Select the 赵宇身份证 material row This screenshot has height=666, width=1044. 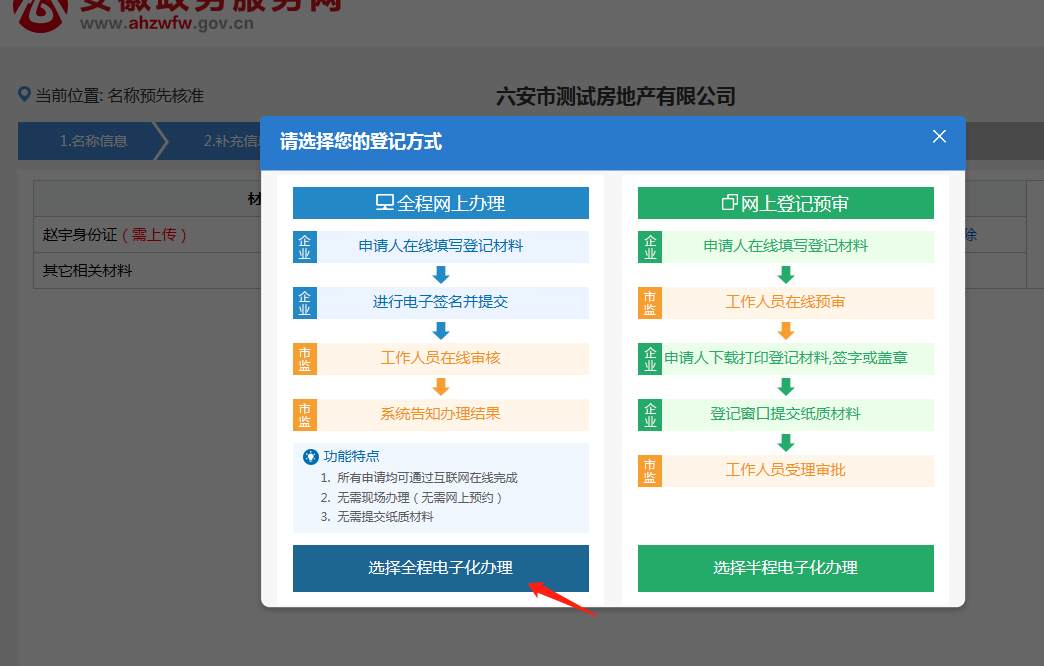[x=114, y=235]
